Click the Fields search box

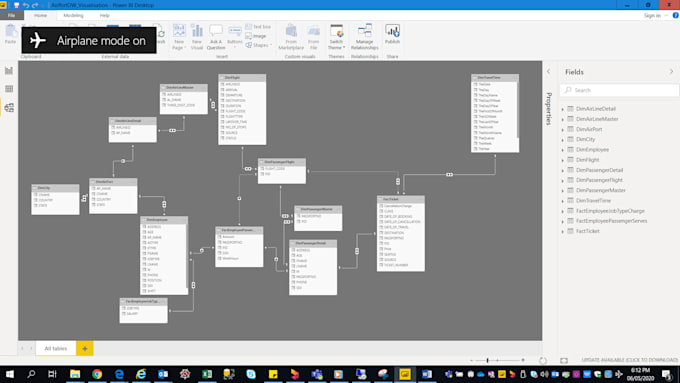[619, 90]
